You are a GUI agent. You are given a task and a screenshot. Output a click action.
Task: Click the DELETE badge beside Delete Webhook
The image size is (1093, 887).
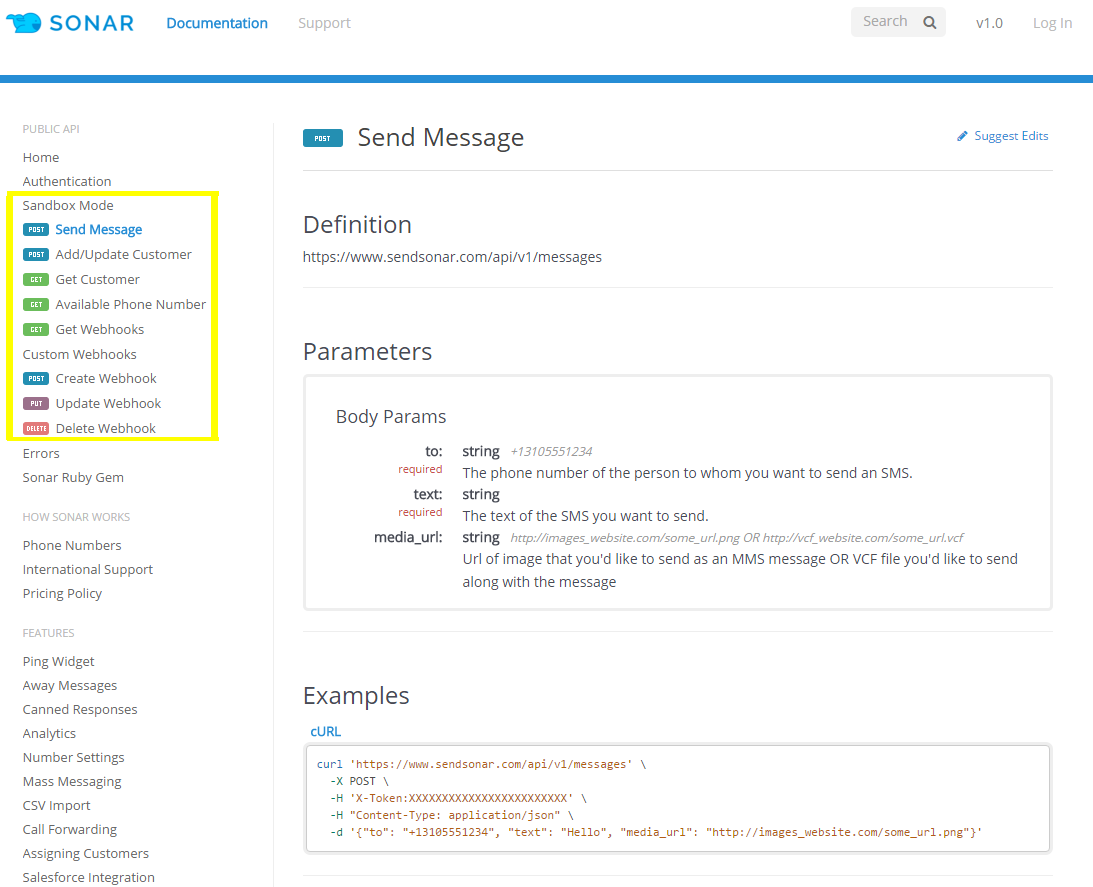(36, 428)
